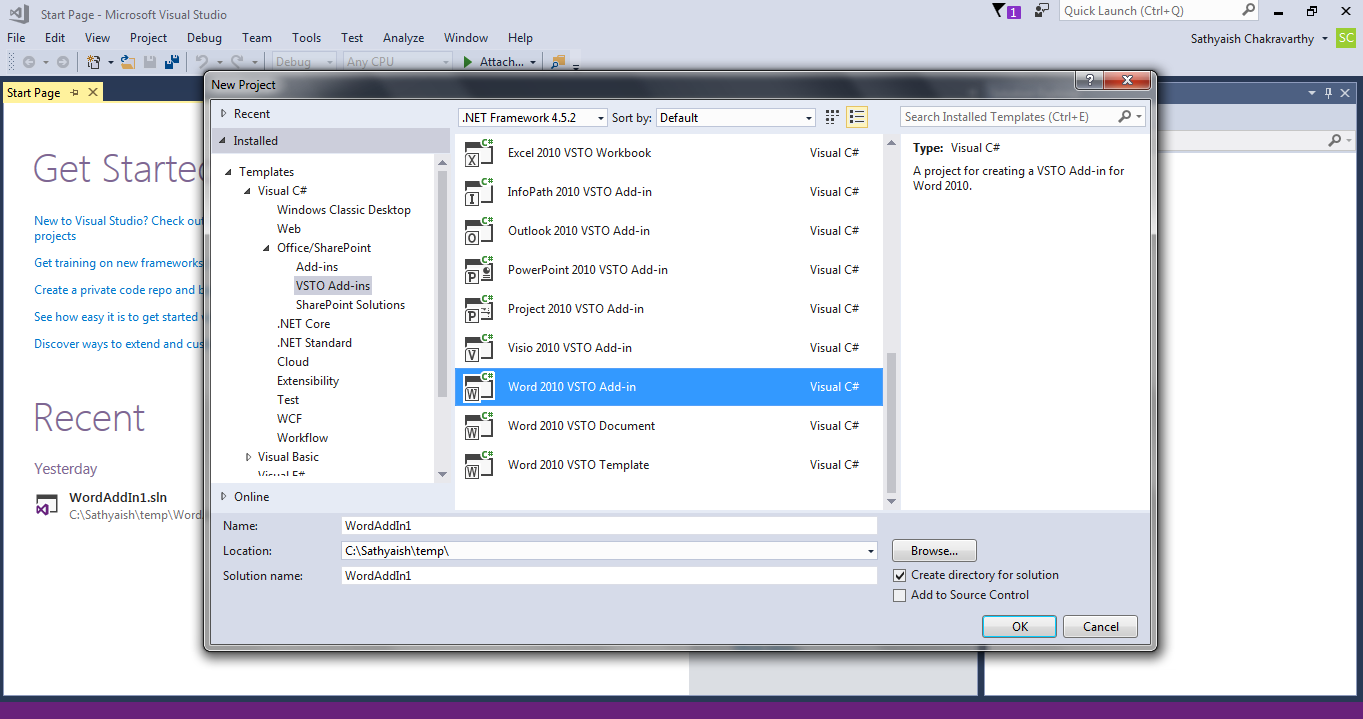
Task: Open the Sort by Default dropdown
Action: click(809, 118)
